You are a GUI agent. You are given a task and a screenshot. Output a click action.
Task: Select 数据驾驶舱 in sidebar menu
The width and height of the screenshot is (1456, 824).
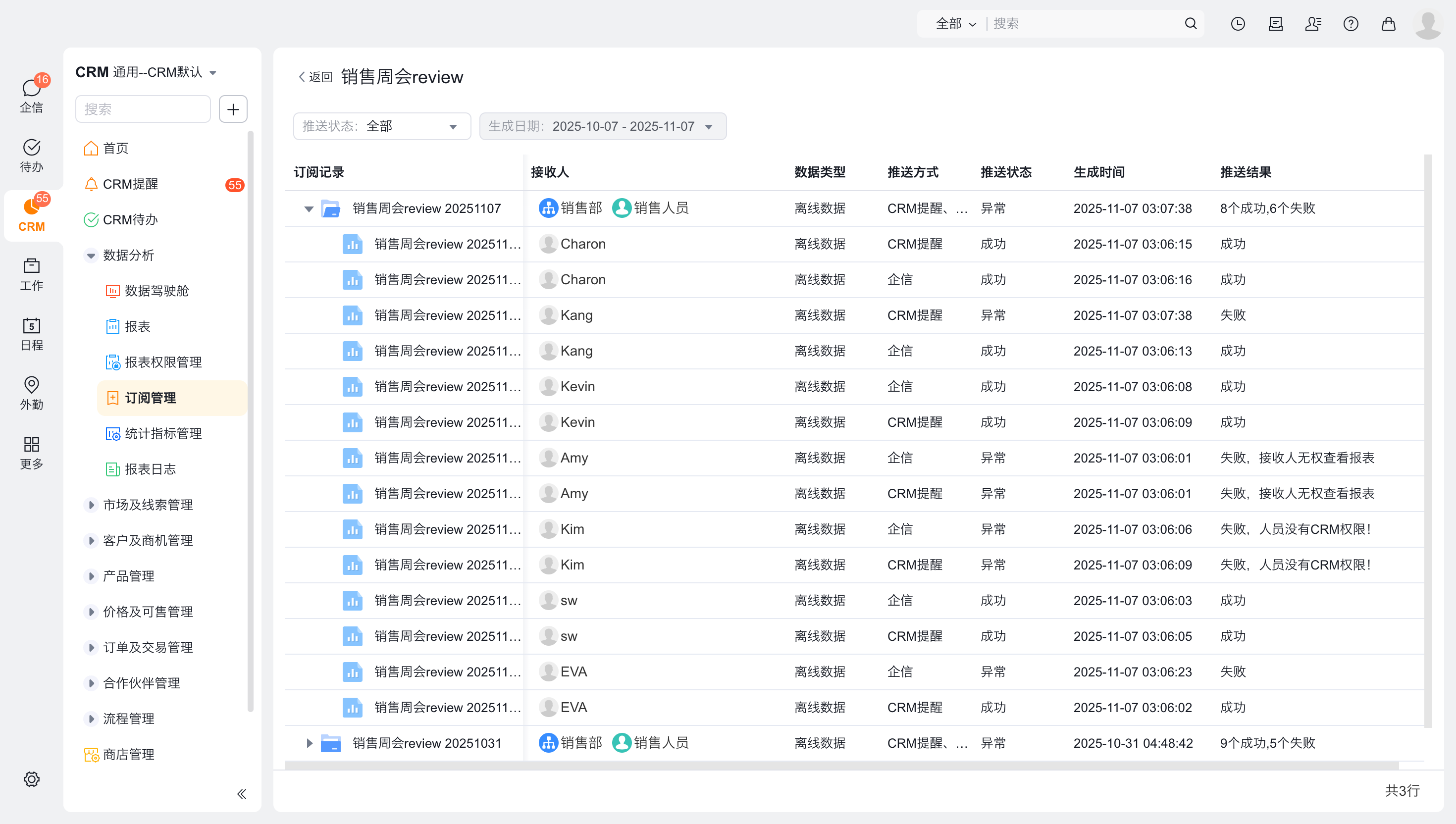click(156, 291)
